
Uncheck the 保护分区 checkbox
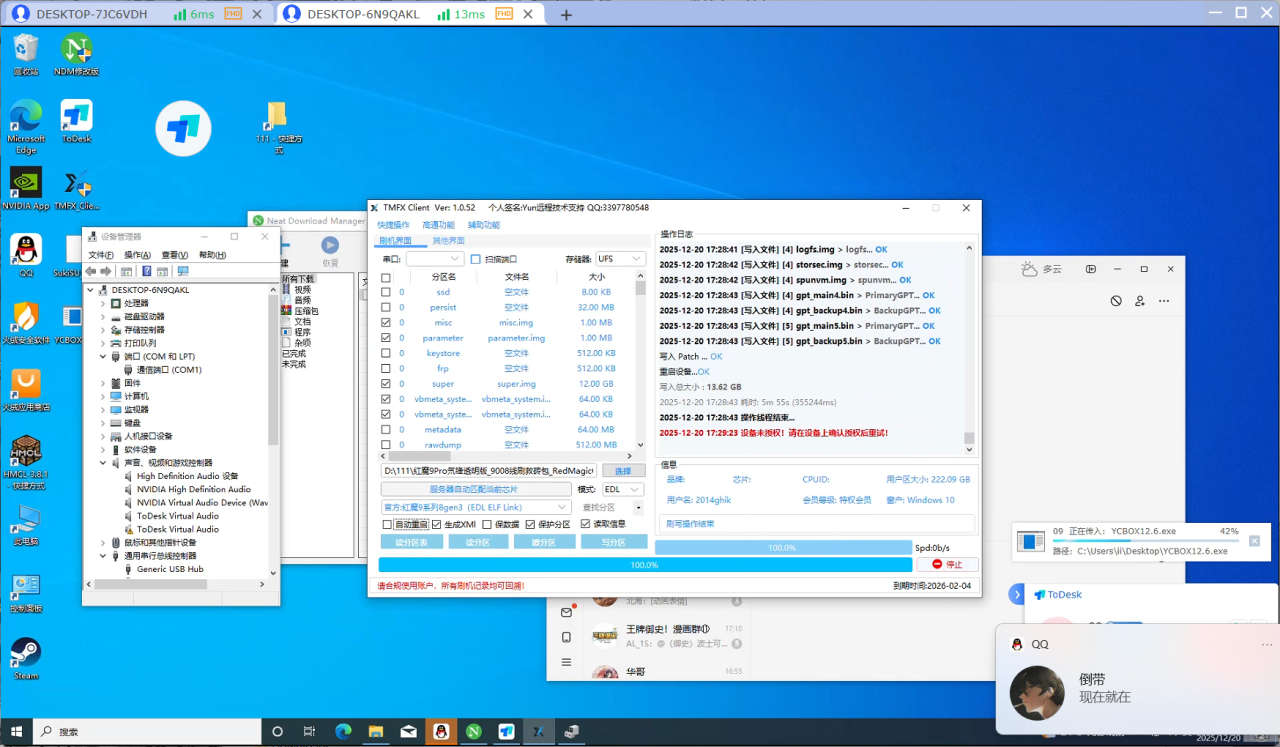tap(530, 524)
